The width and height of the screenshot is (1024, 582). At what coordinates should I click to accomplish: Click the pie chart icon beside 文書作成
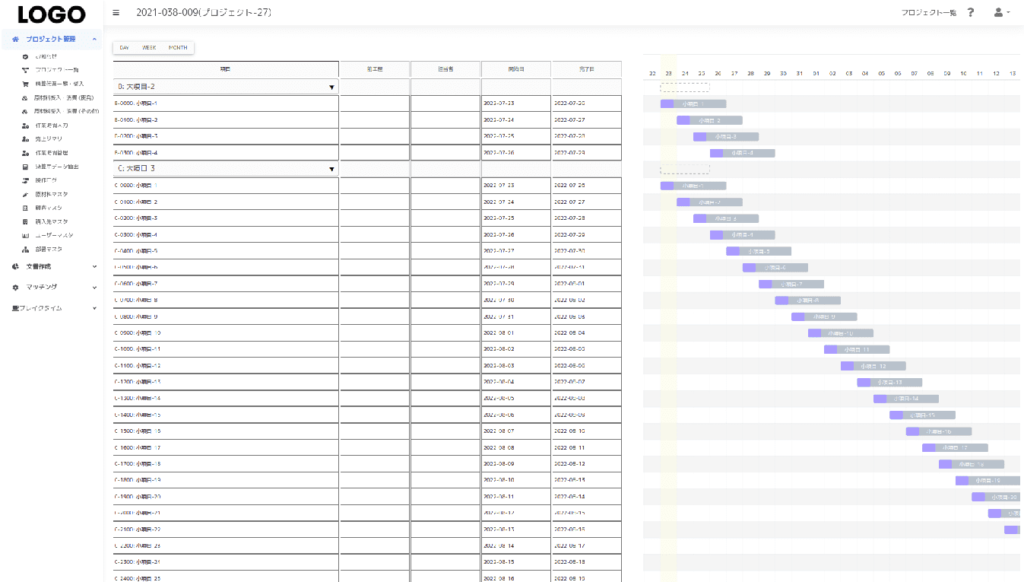pyautogui.click(x=16, y=267)
